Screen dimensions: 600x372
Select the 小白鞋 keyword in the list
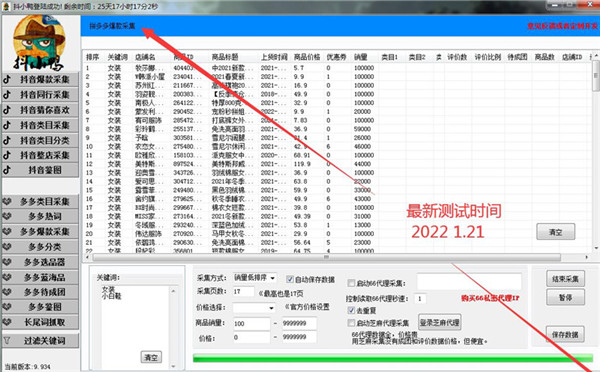click(x=111, y=296)
